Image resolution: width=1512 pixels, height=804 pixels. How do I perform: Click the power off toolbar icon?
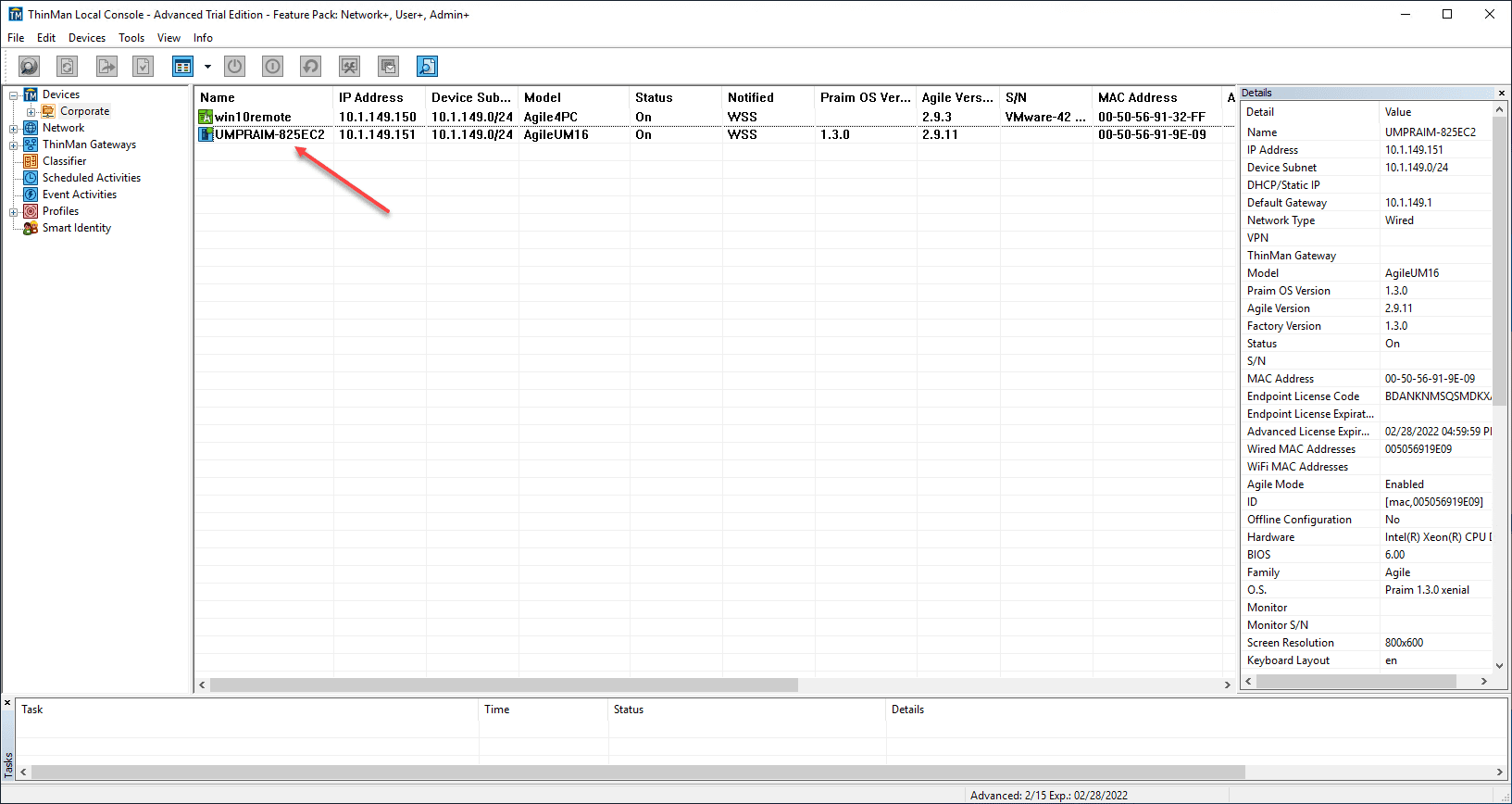[x=235, y=67]
